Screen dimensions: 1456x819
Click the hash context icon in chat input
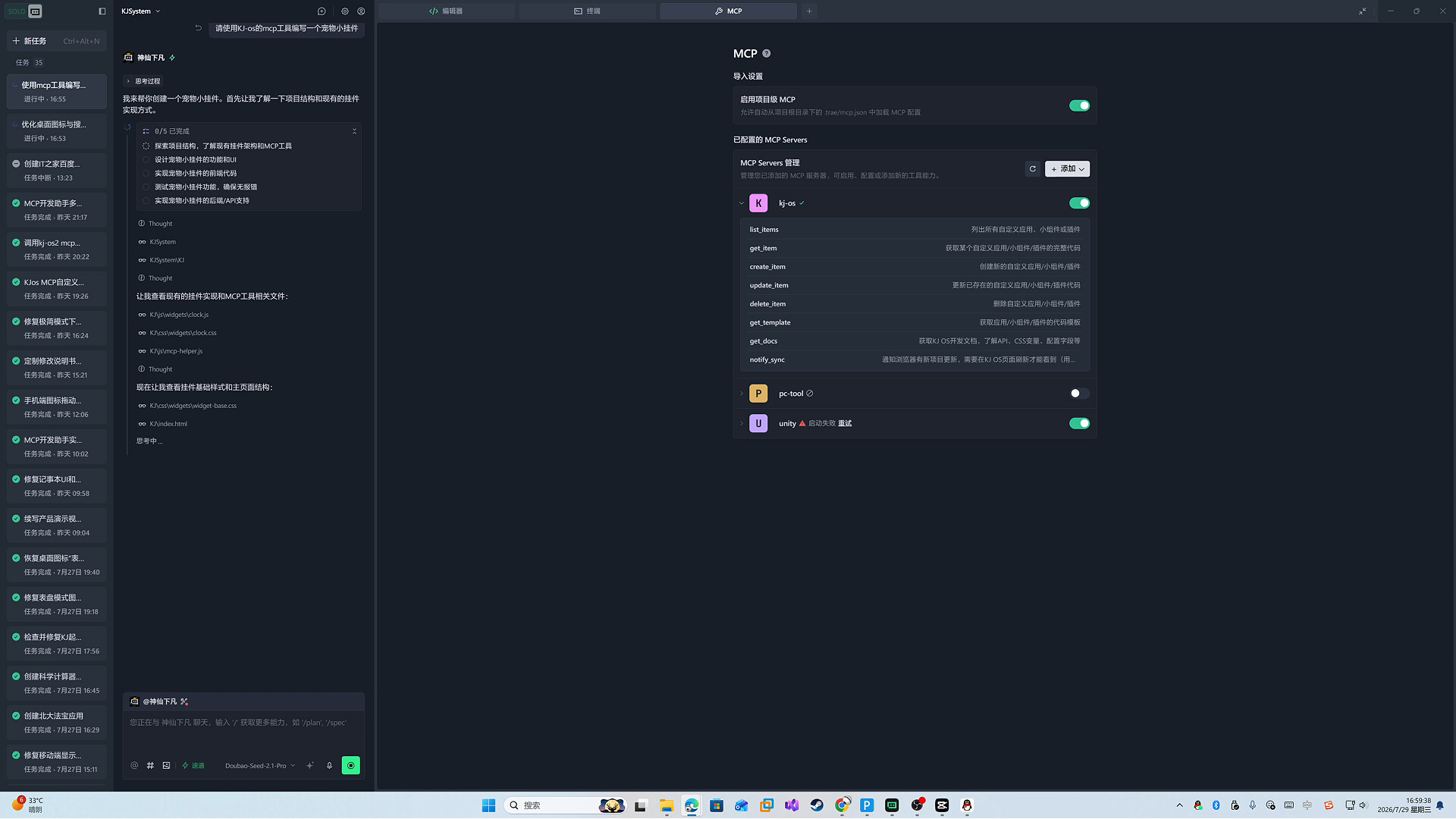click(x=150, y=766)
